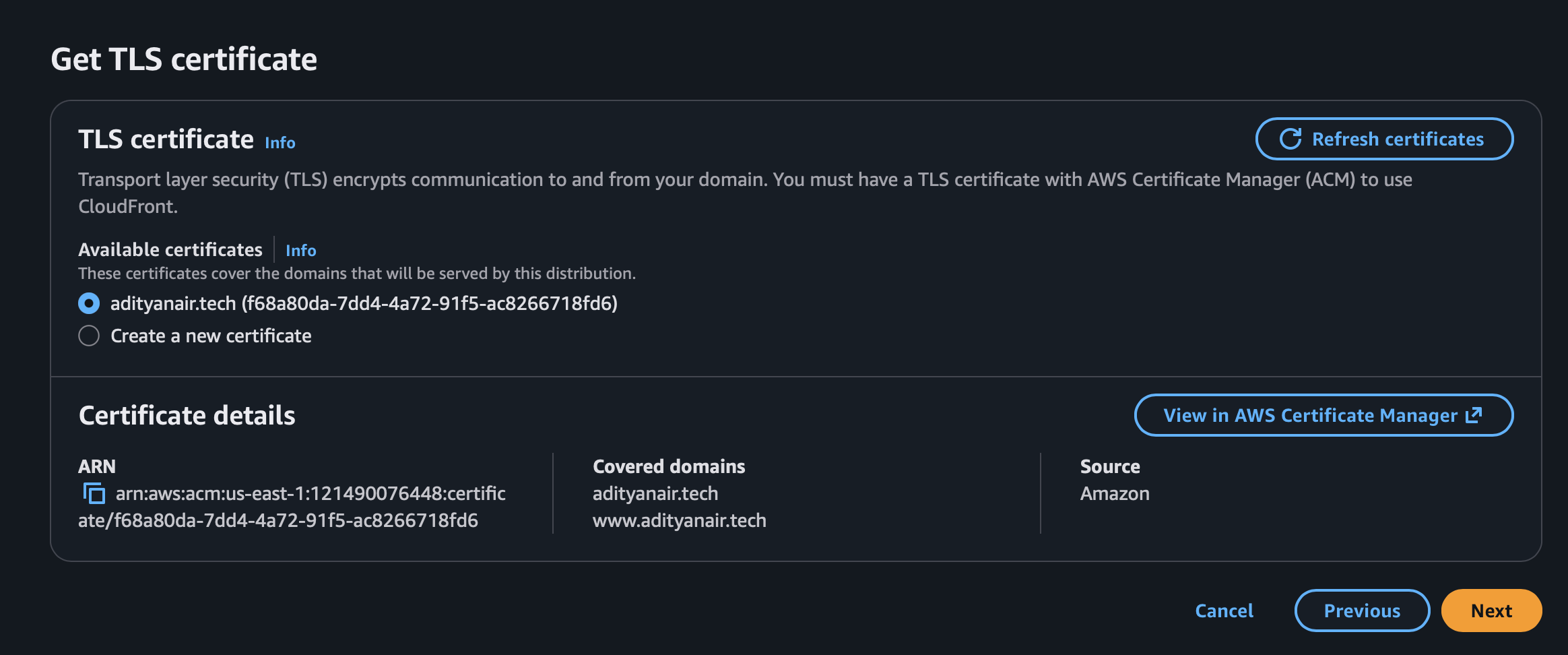The height and width of the screenshot is (655, 1568).
Task: Select the adityanair.tech certificate radio button
Action: [x=89, y=304]
